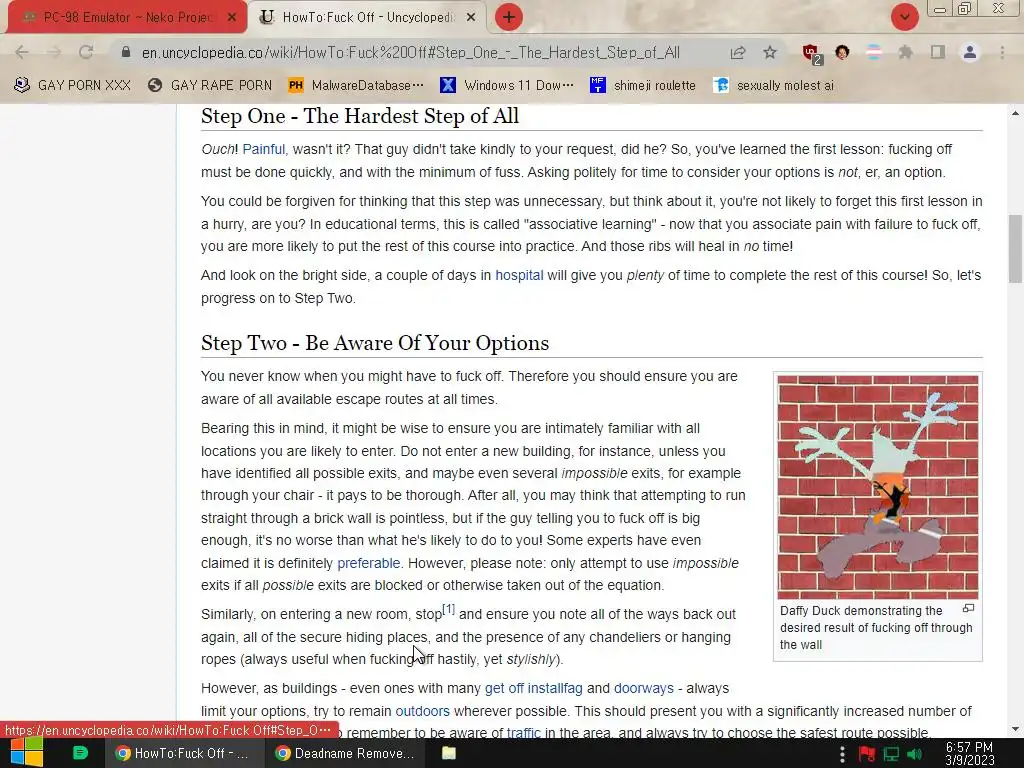This screenshot has width=1024, height=768.
Task: Close the HowTo Uncyclopedia tab
Action: [470, 18]
